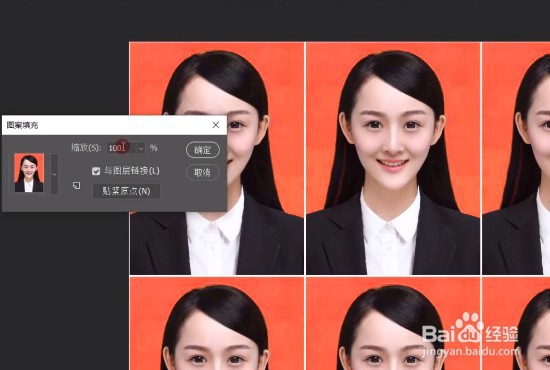Close the 图案填充 dialog
The image size is (550, 370).
pos(216,125)
